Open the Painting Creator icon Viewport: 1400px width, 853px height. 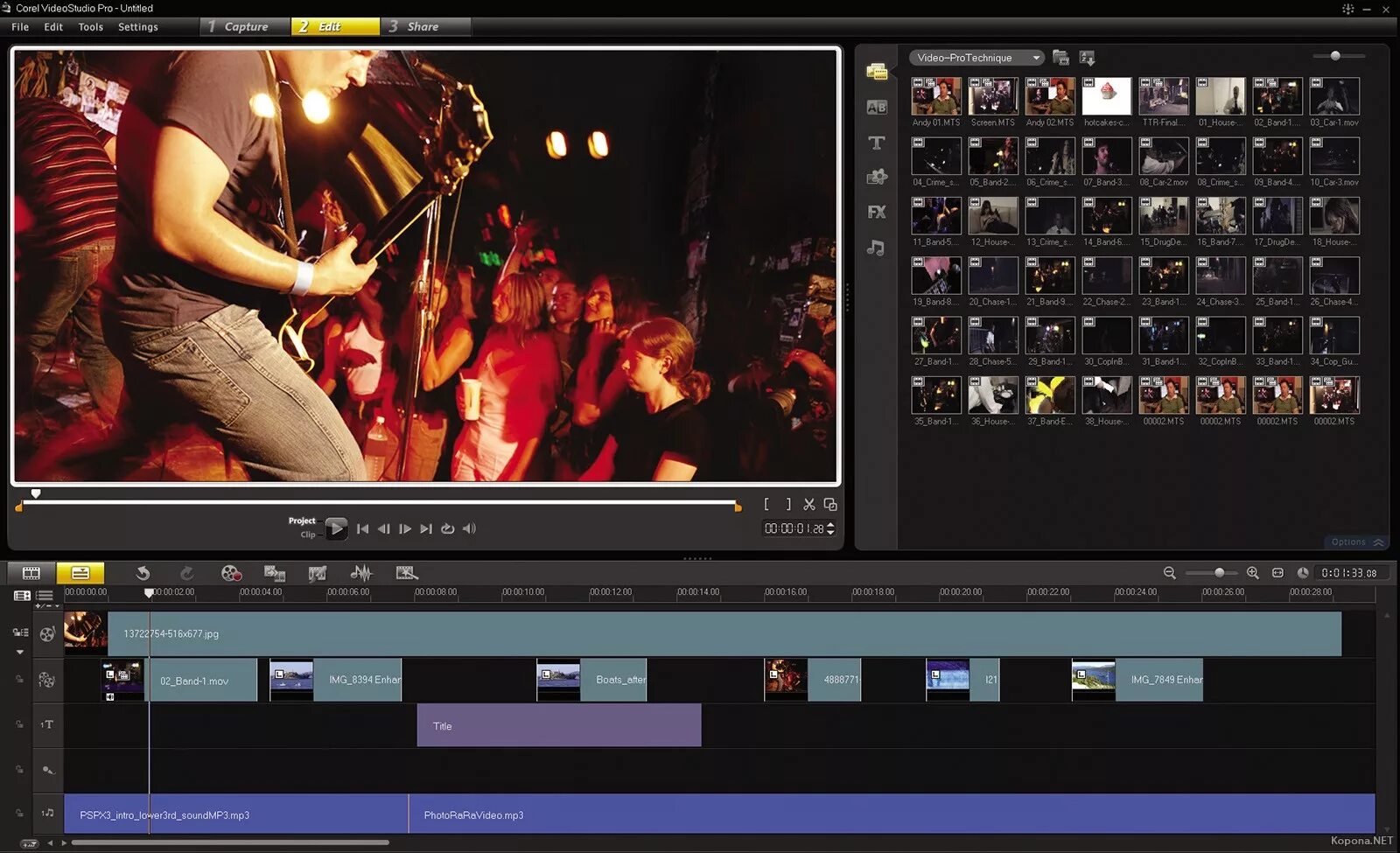(318, 573)
